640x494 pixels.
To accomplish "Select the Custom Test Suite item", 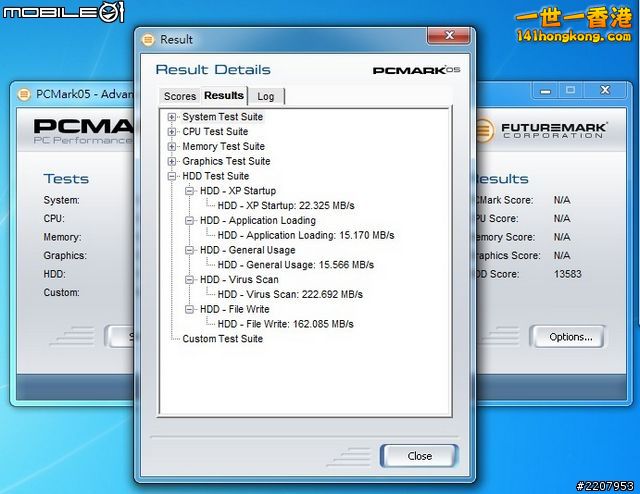I will point(222,339).
